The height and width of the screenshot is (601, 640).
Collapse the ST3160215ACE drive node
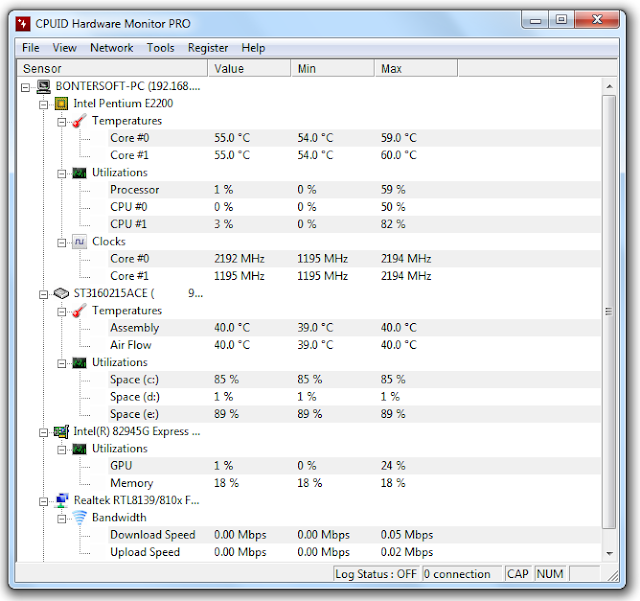(43, 294)
